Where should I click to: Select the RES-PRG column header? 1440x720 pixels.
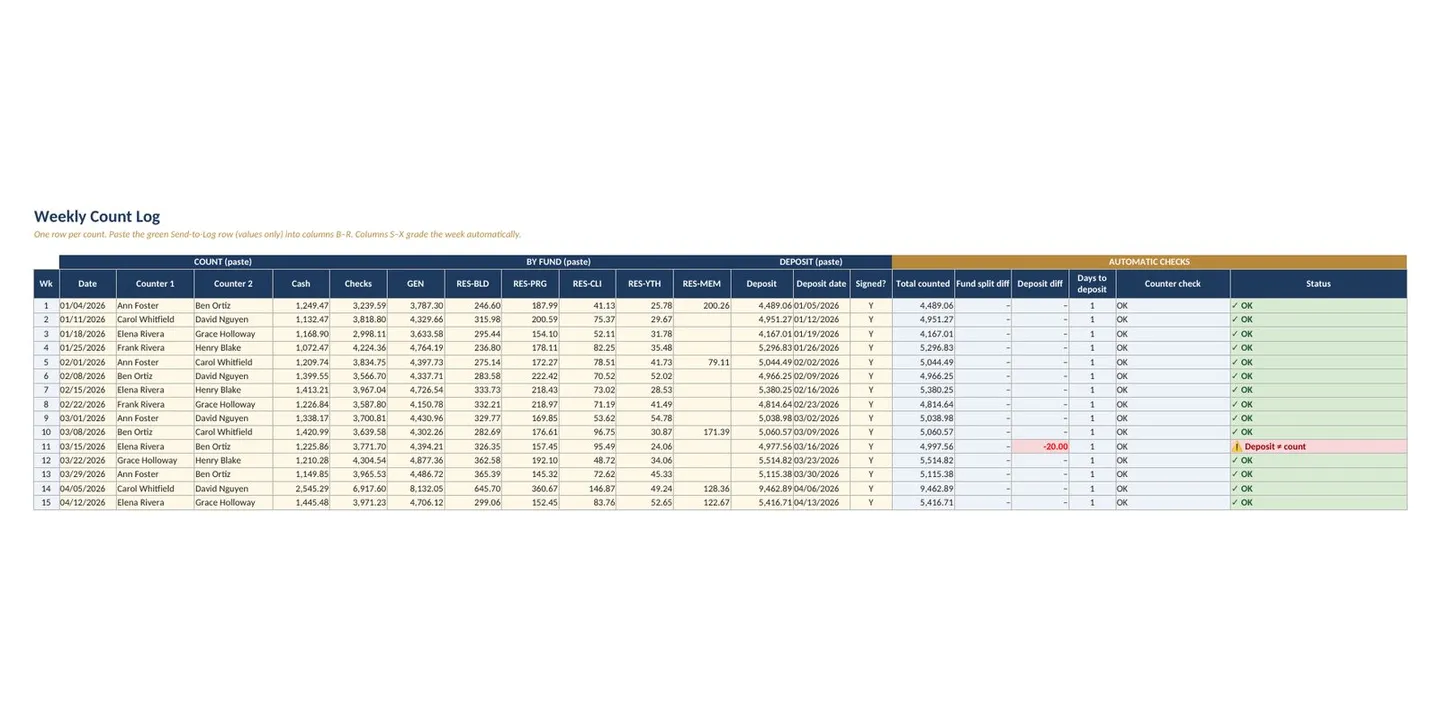(530, 284)
